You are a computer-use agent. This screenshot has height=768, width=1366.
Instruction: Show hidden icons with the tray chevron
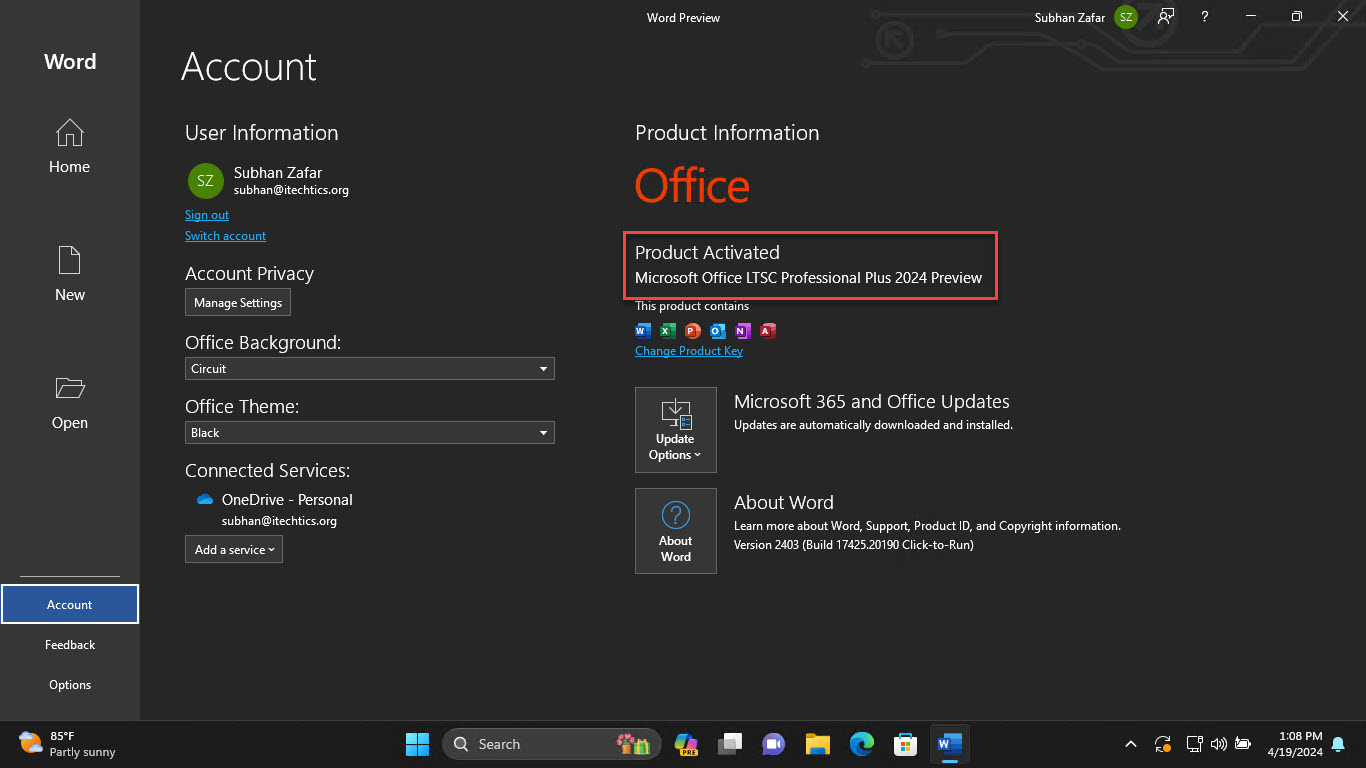1131,744
